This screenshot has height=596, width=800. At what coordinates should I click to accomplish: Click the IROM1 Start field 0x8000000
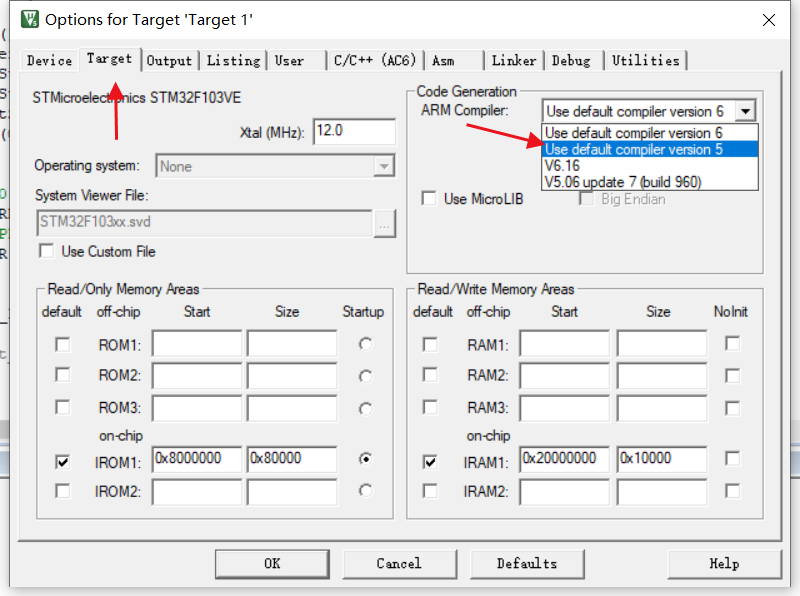pyautogui.click(x=197, y=459)
